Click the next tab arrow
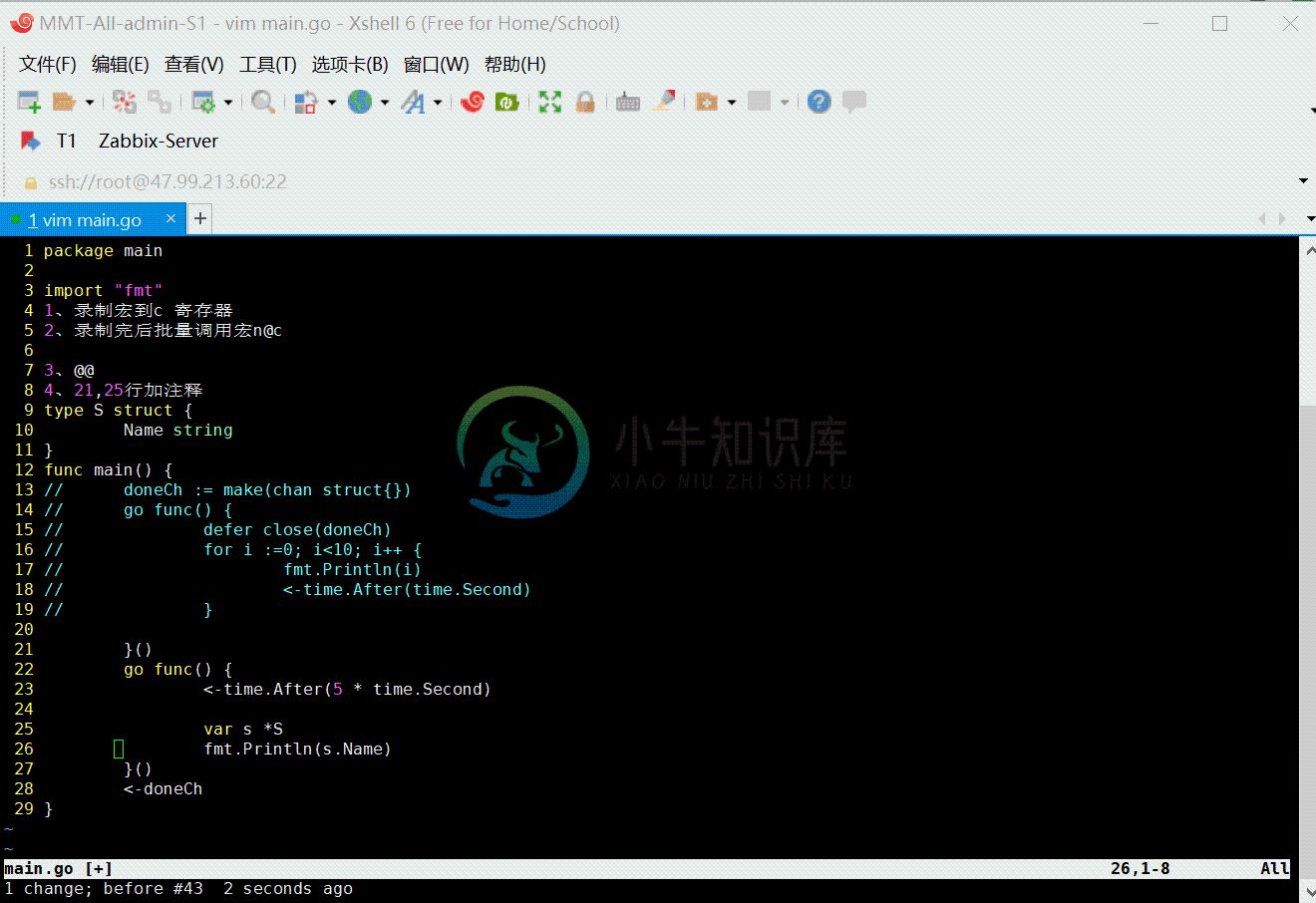The height and width of the screenshot is (903, 1316). (1283, 218)
